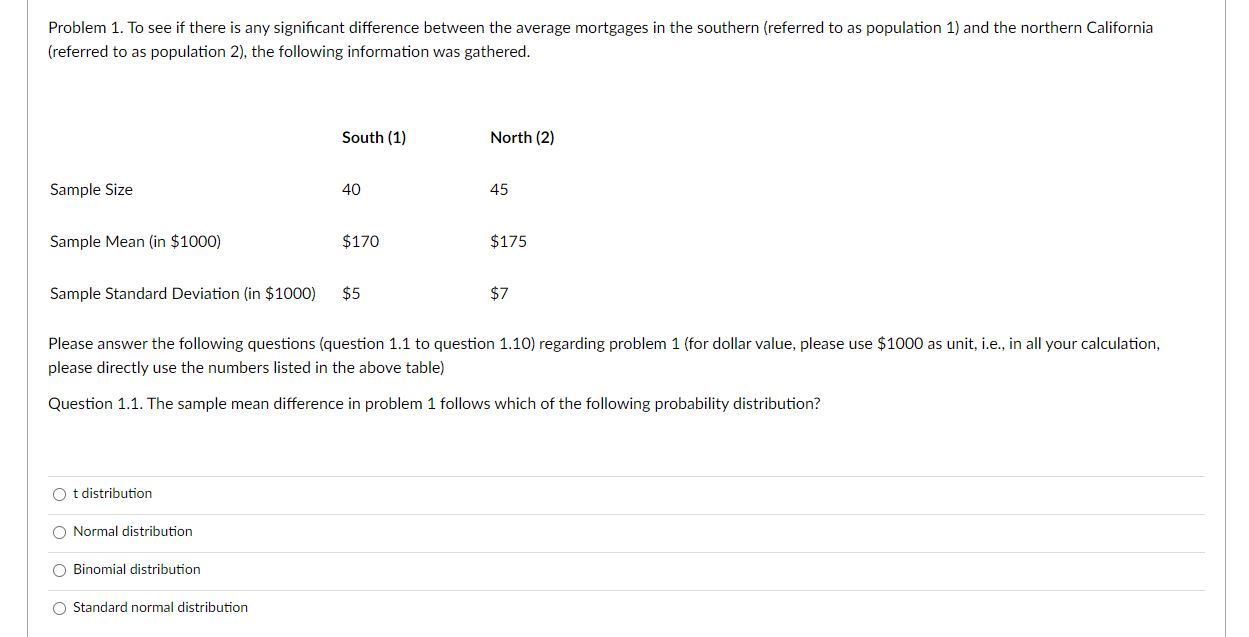Screen dimensions: 1249x637
Task: Click the Normal distribution label text
Action: [132, 531]
